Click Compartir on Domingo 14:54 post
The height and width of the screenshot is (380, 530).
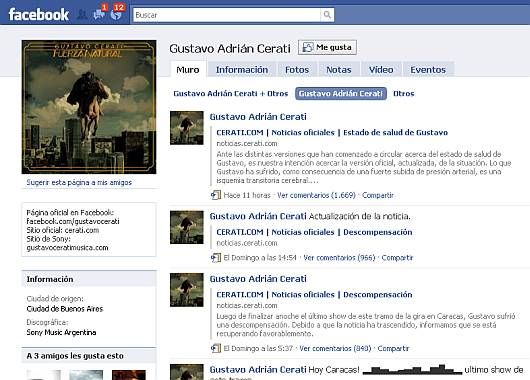[x=397, y=258]
